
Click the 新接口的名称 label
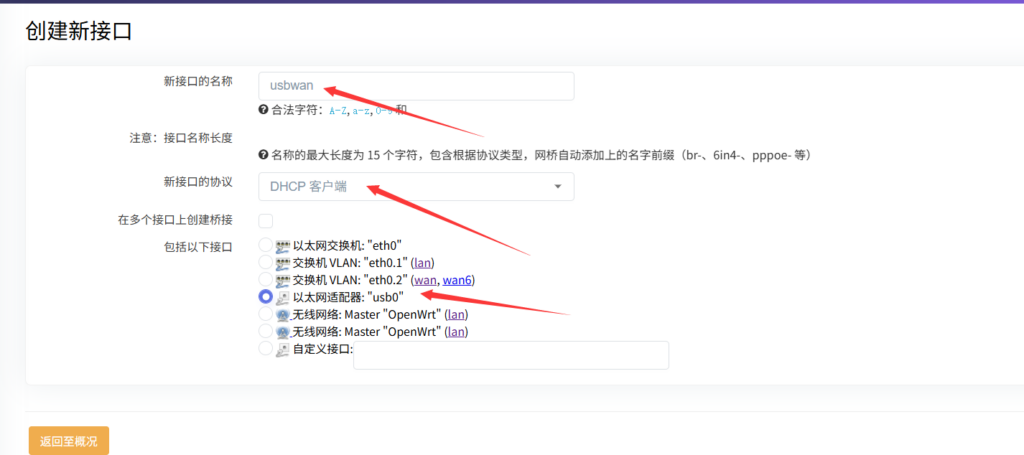point(198,82)
